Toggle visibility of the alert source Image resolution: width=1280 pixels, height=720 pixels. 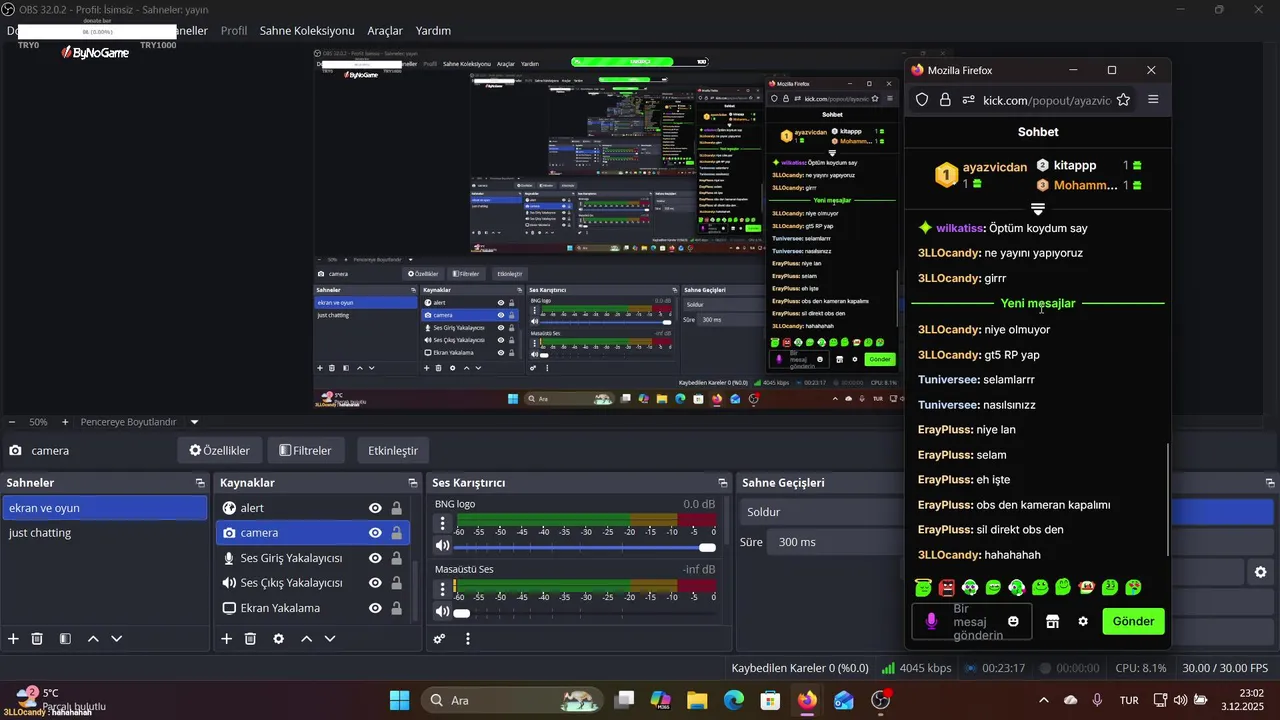(x=375, y=508)
